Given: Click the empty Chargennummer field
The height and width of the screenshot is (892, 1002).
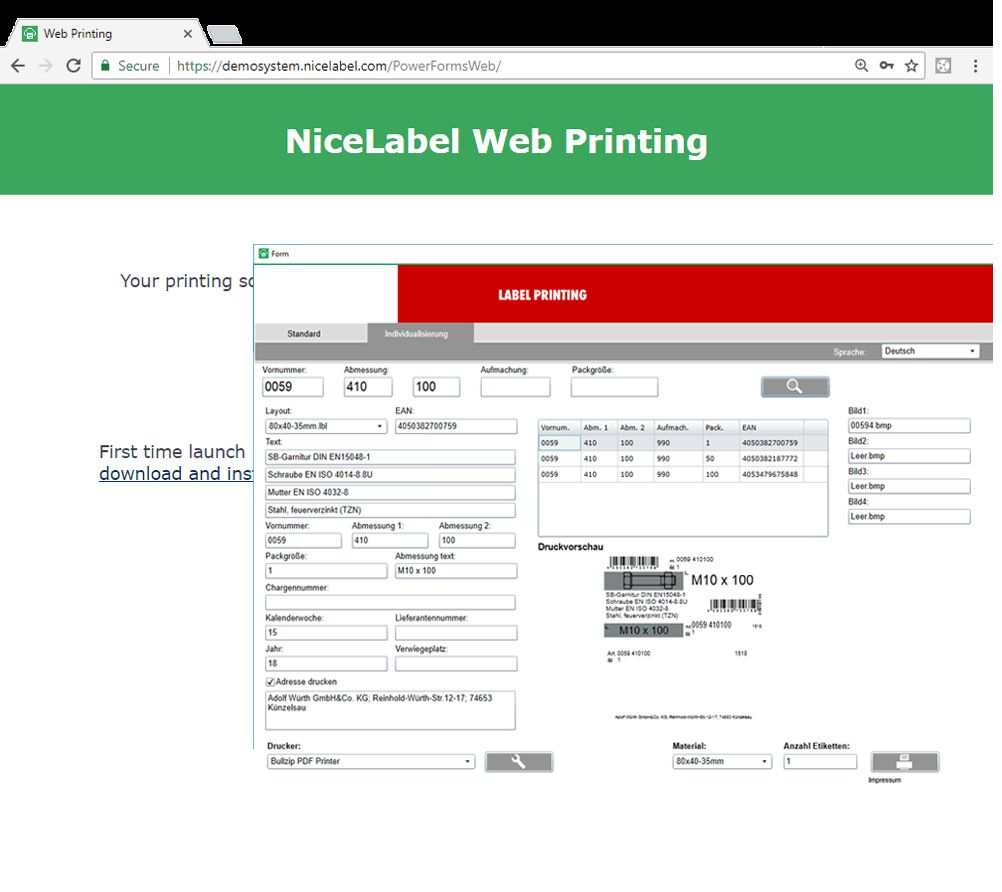Looking at the screenshot, I should pyautogui.click(x=390, y=602).
